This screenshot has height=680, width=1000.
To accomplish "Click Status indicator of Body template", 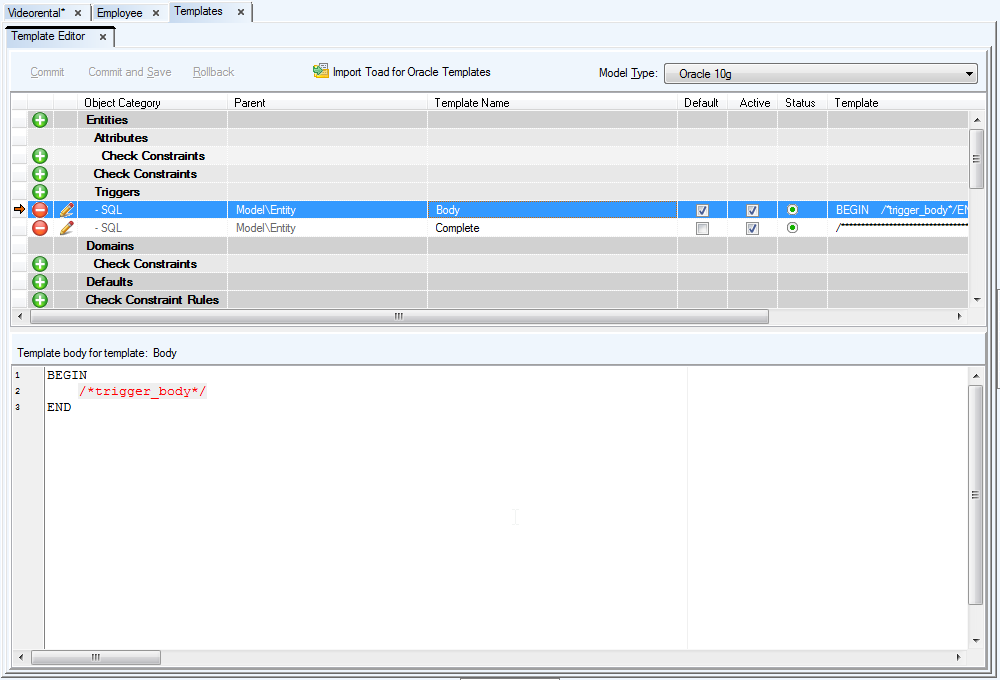I will tap(792, 209).
